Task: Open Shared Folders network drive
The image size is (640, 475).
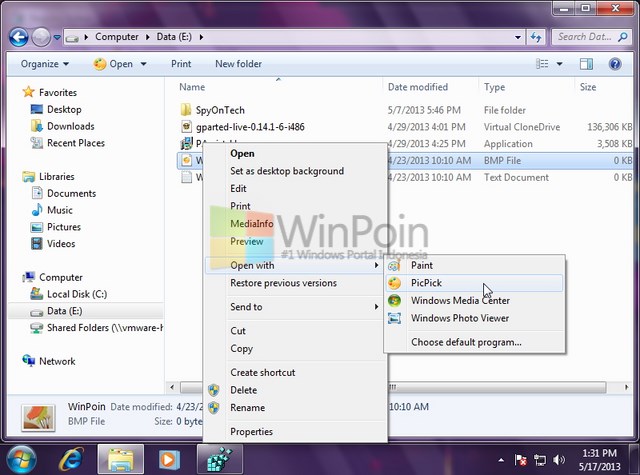Action: tap(105, 328)
